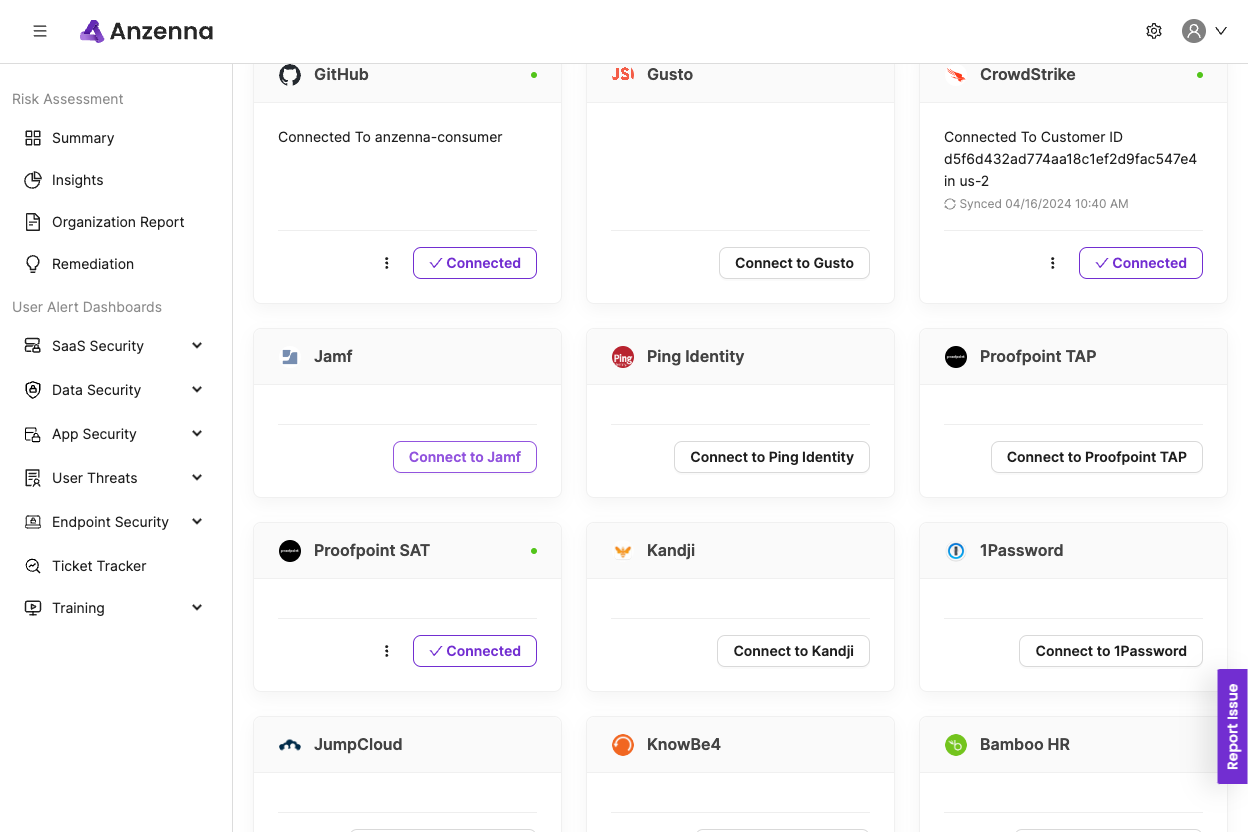Click the Report Issue side tab
Image resolution: width=1248 pixels, height=832 pixels.
click(1232, 726)
